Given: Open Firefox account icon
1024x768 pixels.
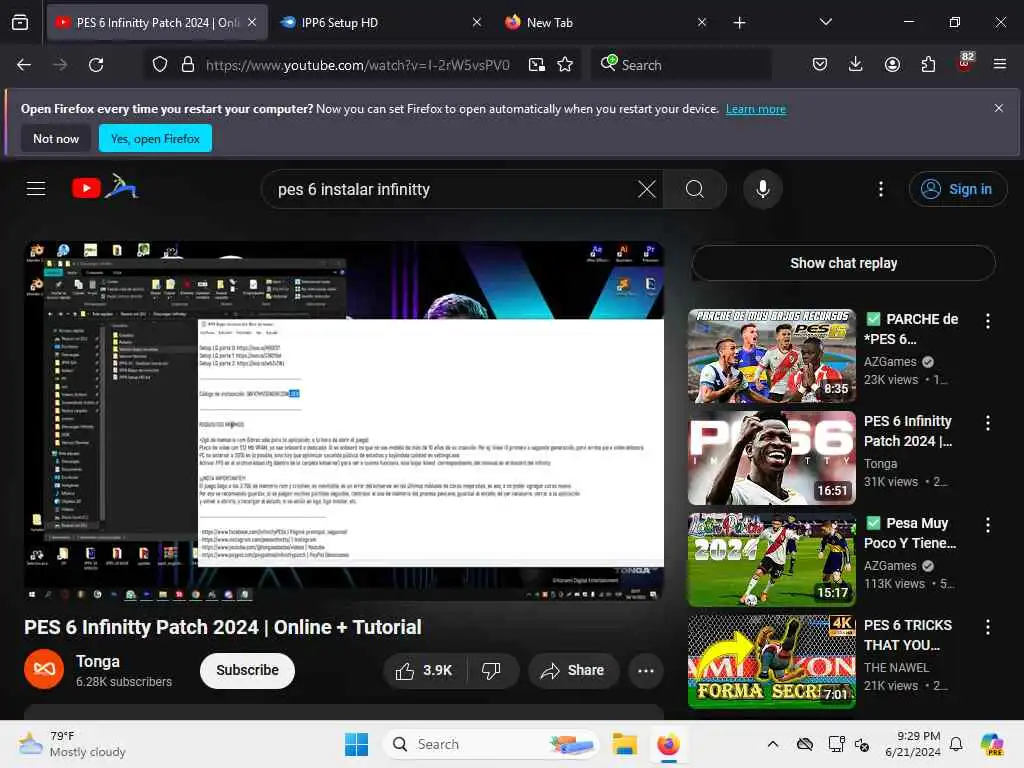Looking at the screenshot, I should (892, 64).
